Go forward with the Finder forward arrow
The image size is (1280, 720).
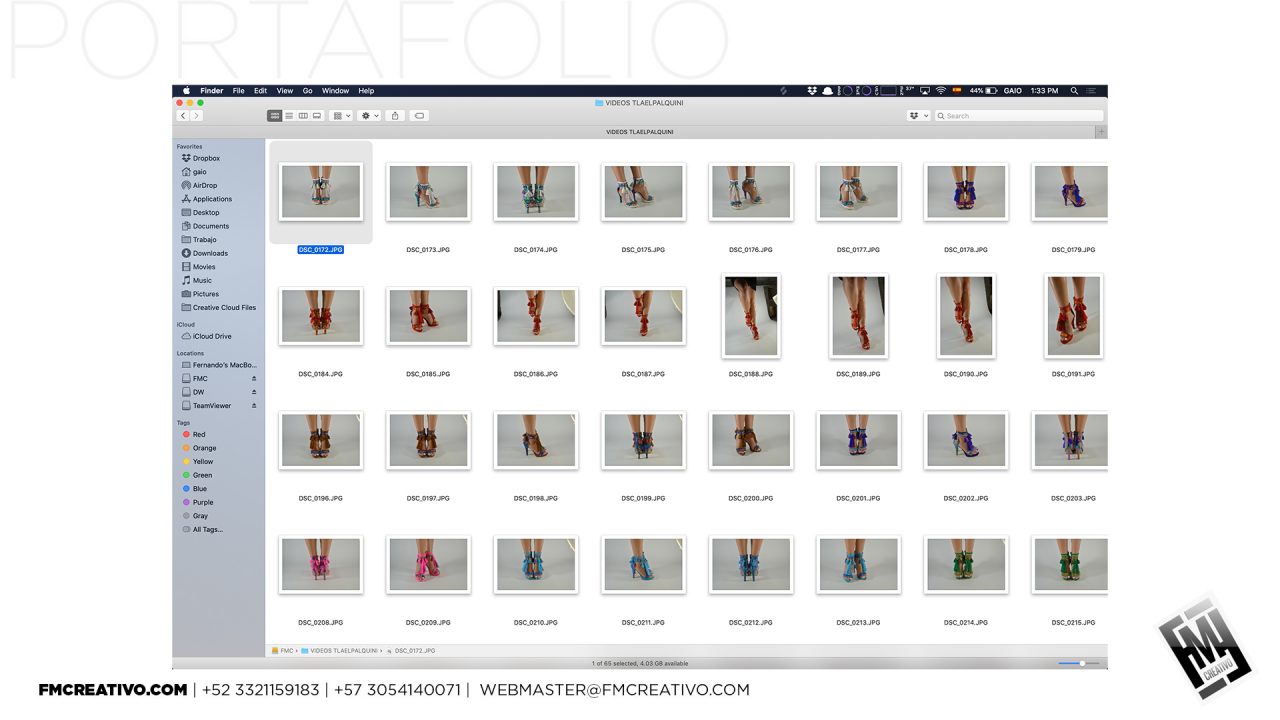(196, 116)
